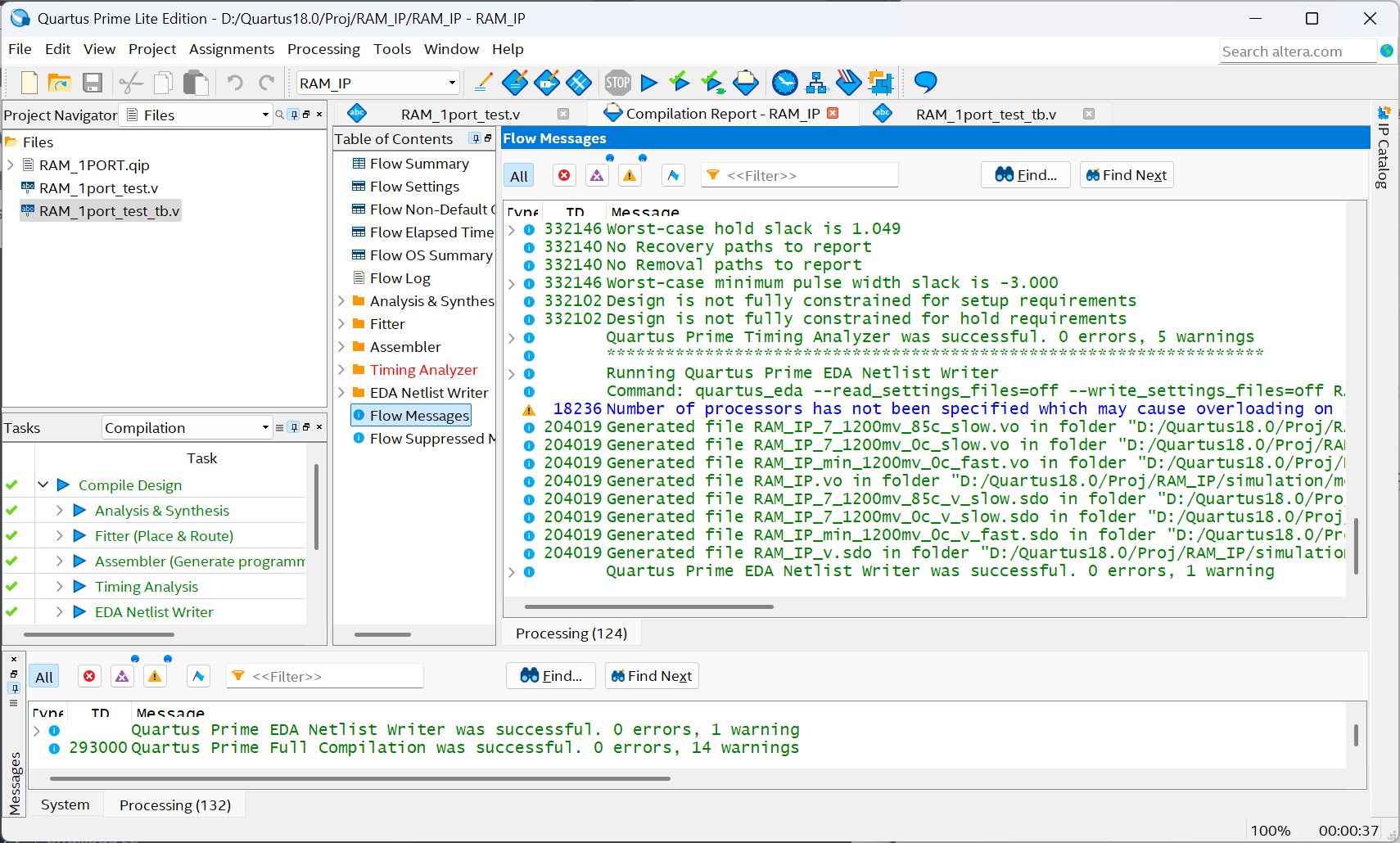Click the blue speech bubble help icon
This screenshot has height=843, width=1400.
tap(925, 82)
